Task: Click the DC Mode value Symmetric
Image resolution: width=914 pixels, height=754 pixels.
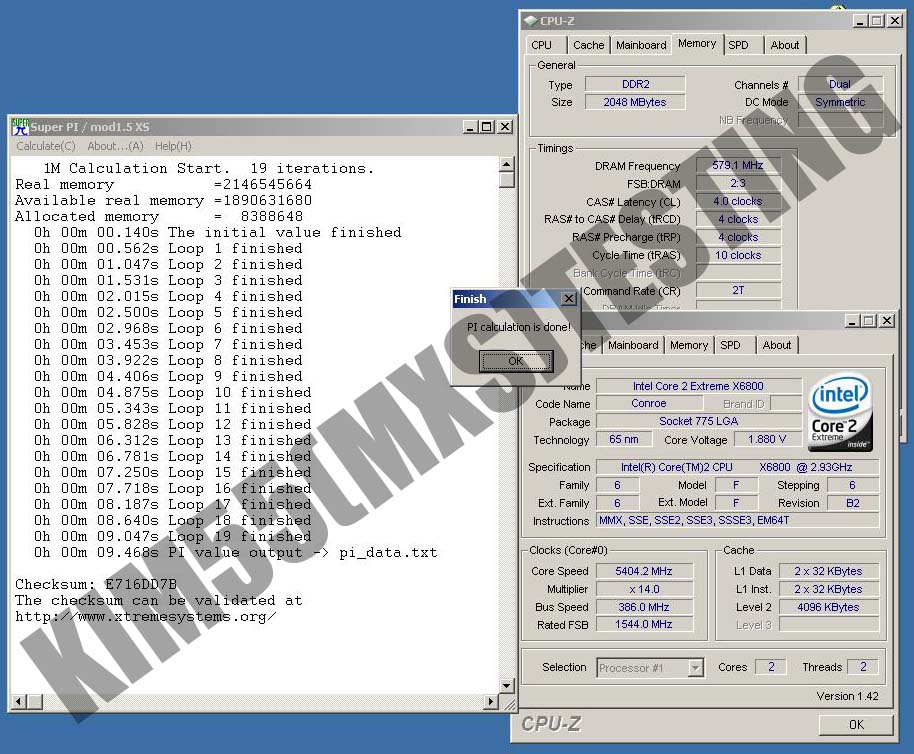Action: [x=840, y=102]
